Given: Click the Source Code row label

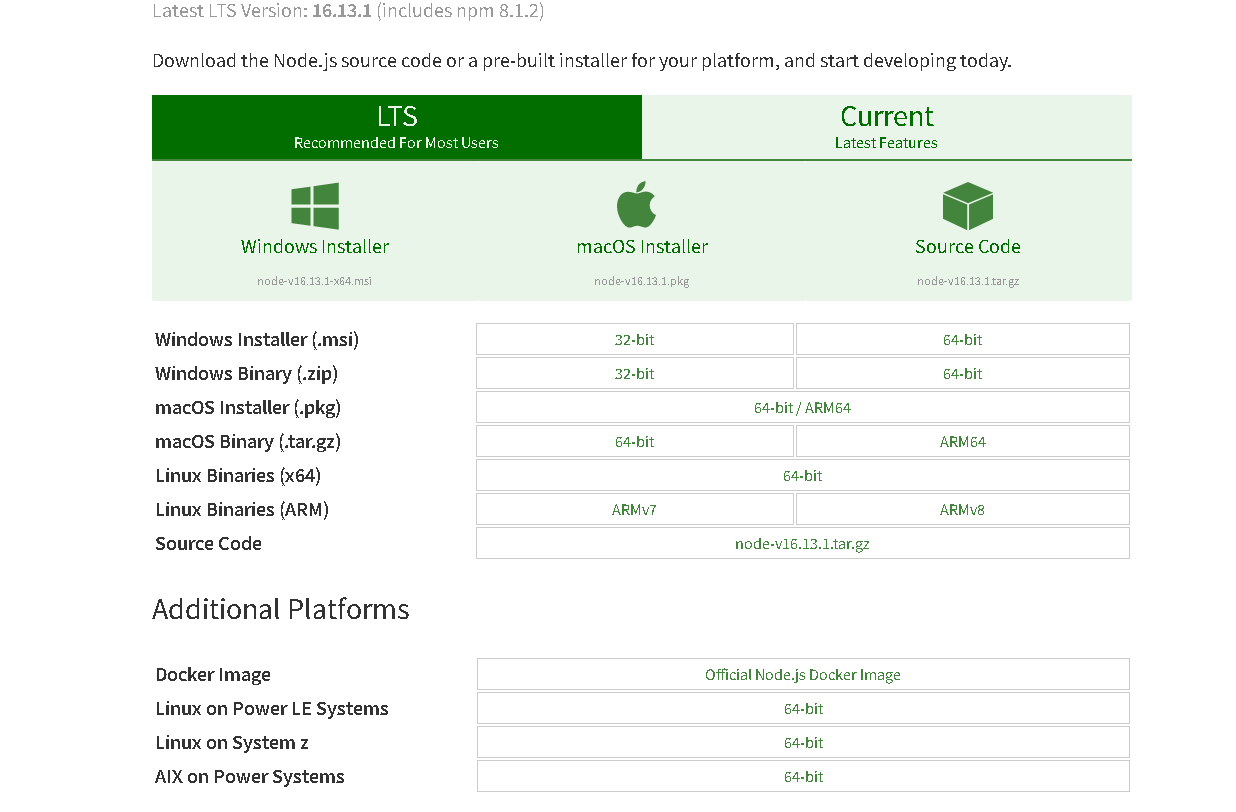Looking at the screenshot, I should point(208,544).
